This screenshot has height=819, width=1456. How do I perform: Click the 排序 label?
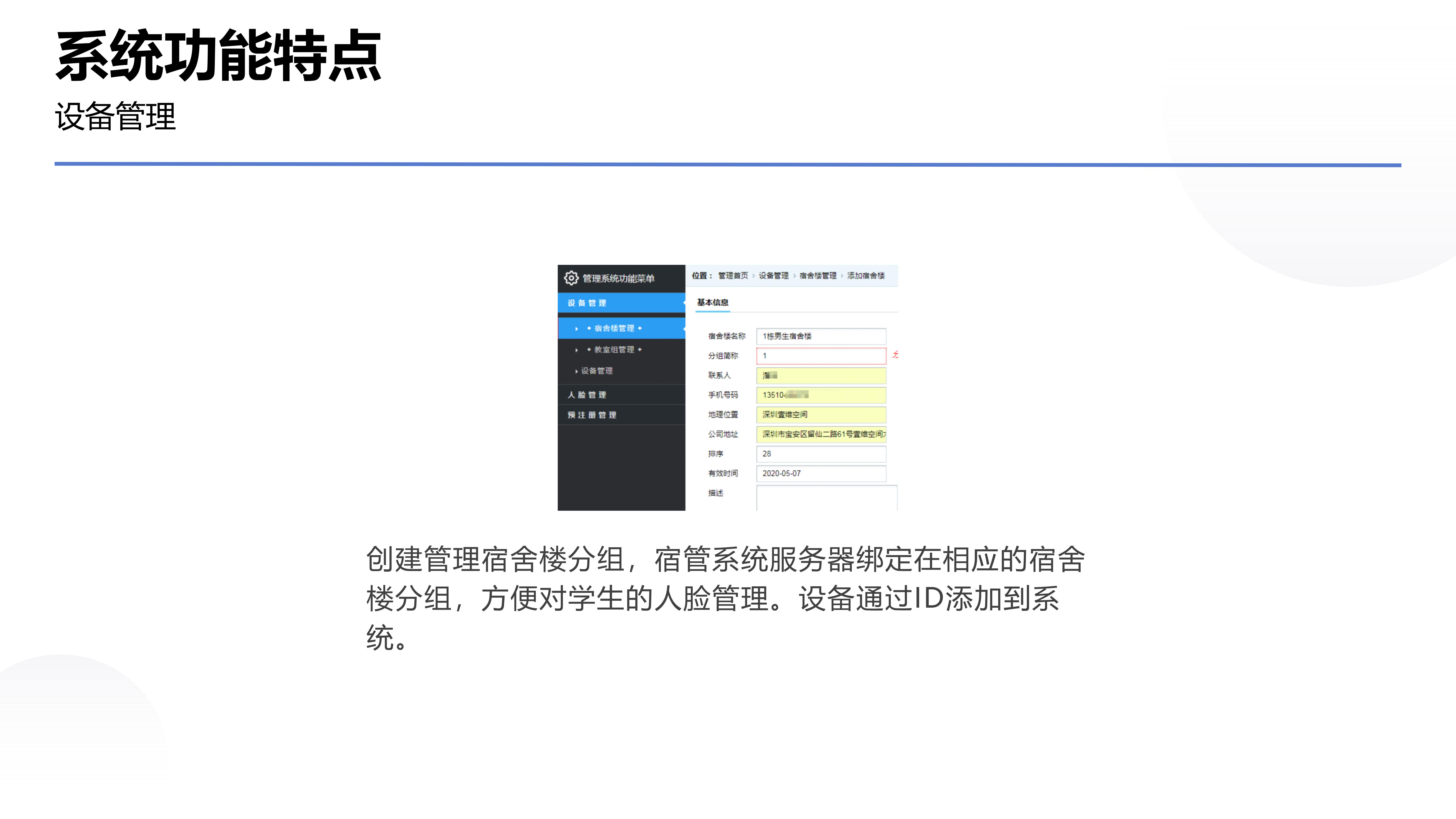pyautogui.click(x=715, y=454)
